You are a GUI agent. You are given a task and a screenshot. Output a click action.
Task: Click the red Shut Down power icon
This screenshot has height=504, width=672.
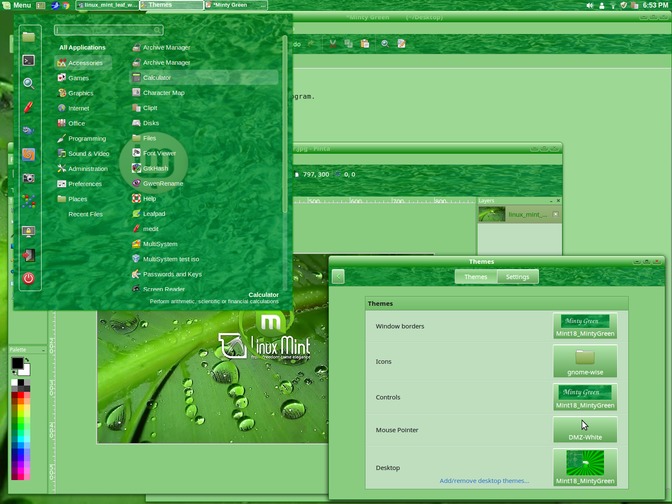point(29,279)
